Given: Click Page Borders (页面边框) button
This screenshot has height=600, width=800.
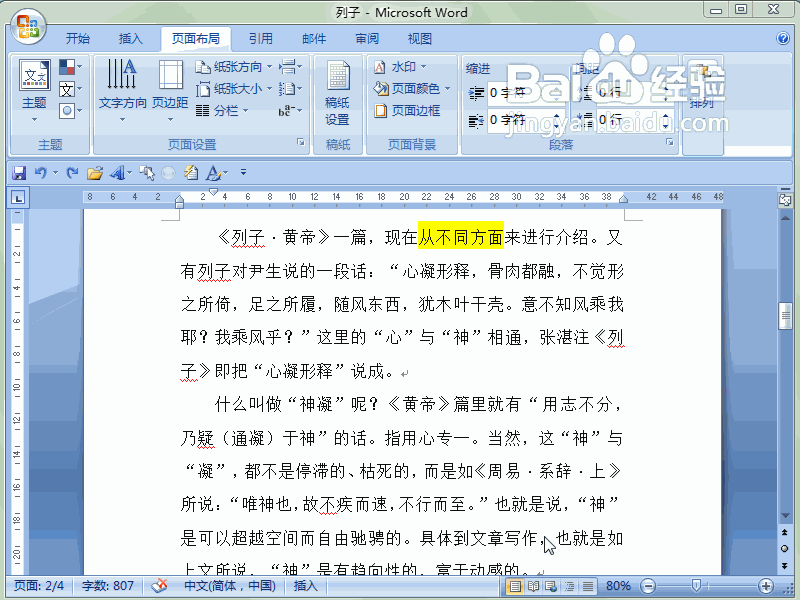Looking at the screenshot, I should click(407, 111).
